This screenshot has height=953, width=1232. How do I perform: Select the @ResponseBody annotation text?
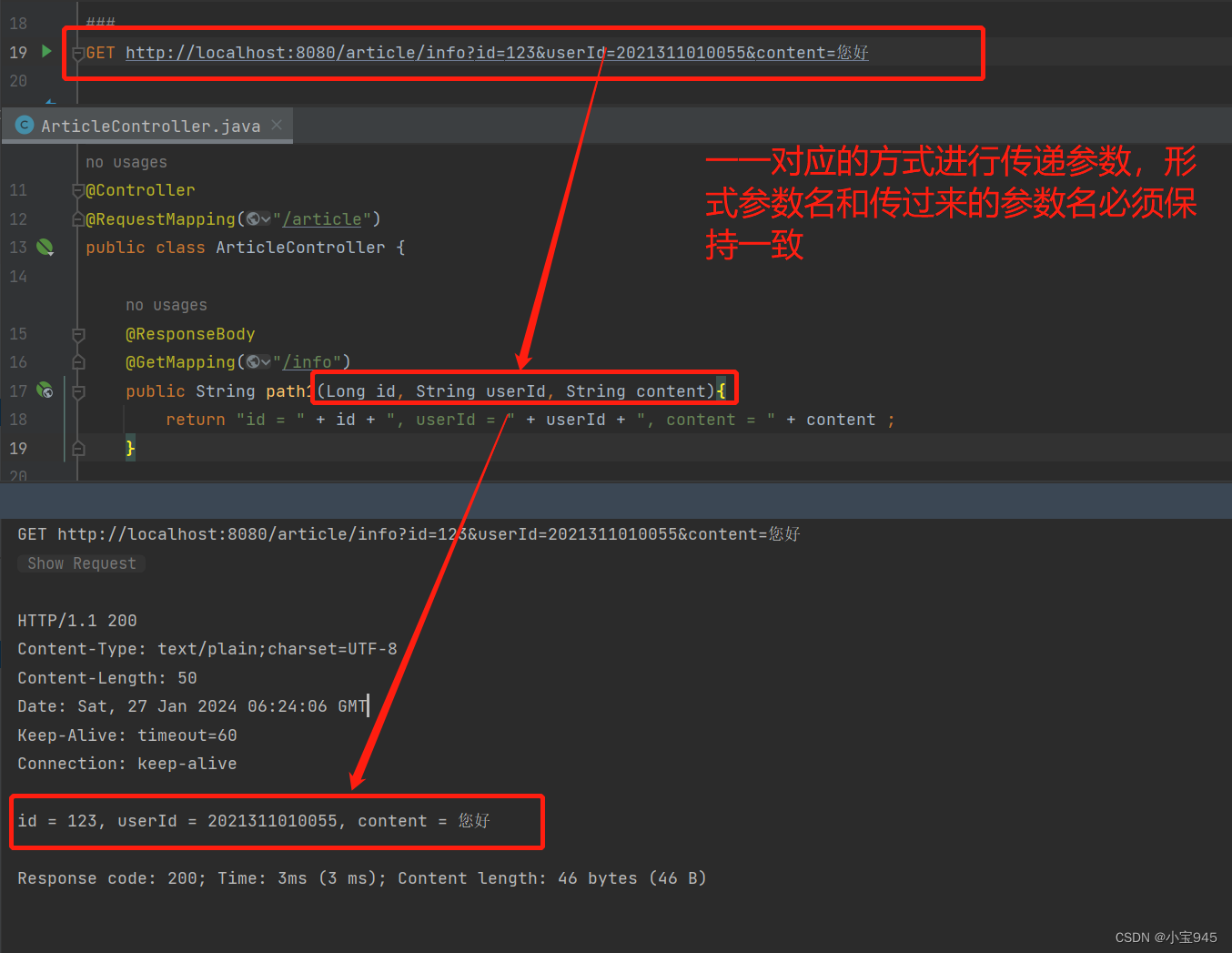(190, 334)
